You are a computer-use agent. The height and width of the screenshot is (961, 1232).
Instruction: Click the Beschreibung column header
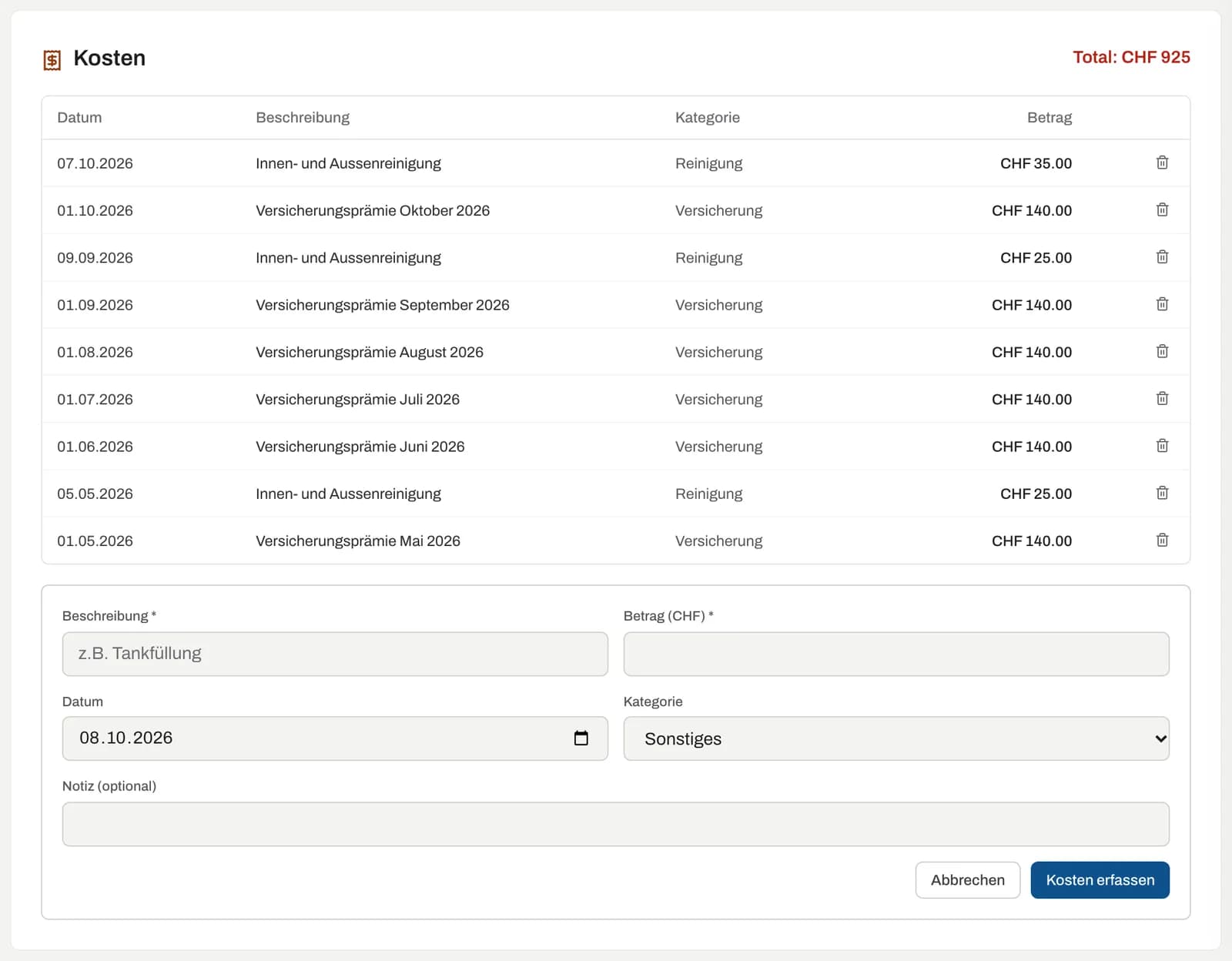[x=303, y=118]
